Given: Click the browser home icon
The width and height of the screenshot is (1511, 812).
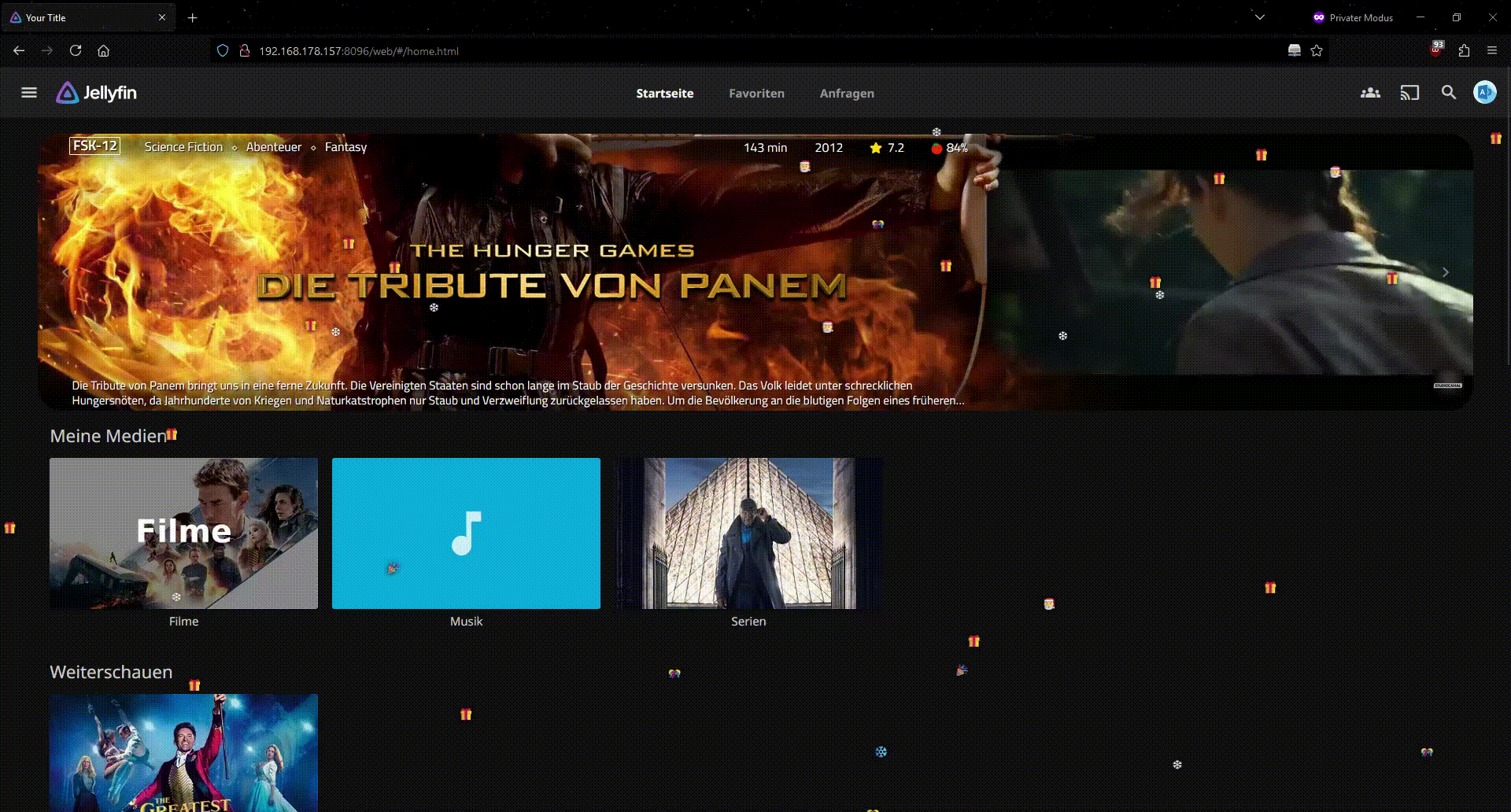Looking at the screenshot, I should pos(103,50).
